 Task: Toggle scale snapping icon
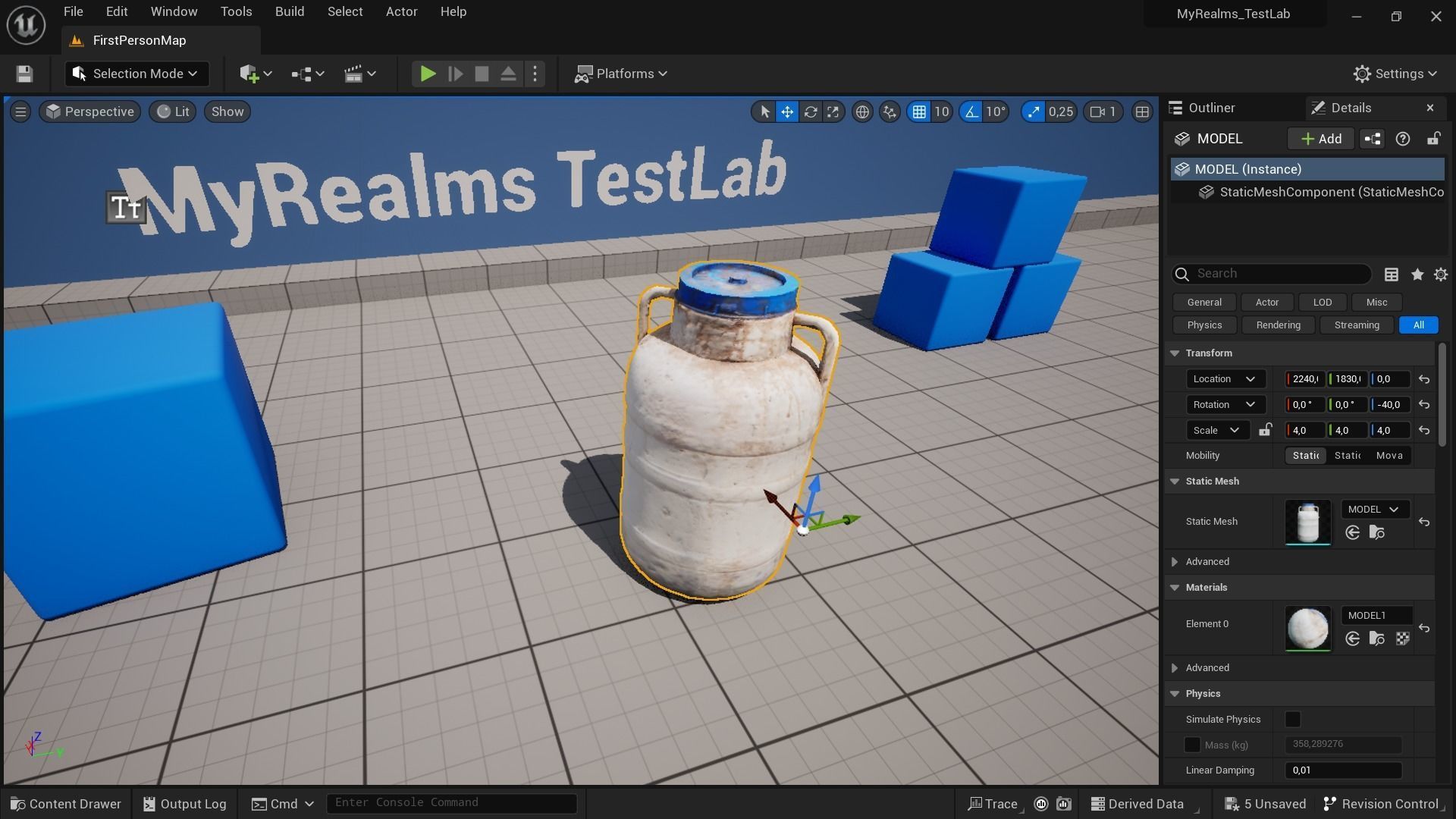(x=1033, y=112)
